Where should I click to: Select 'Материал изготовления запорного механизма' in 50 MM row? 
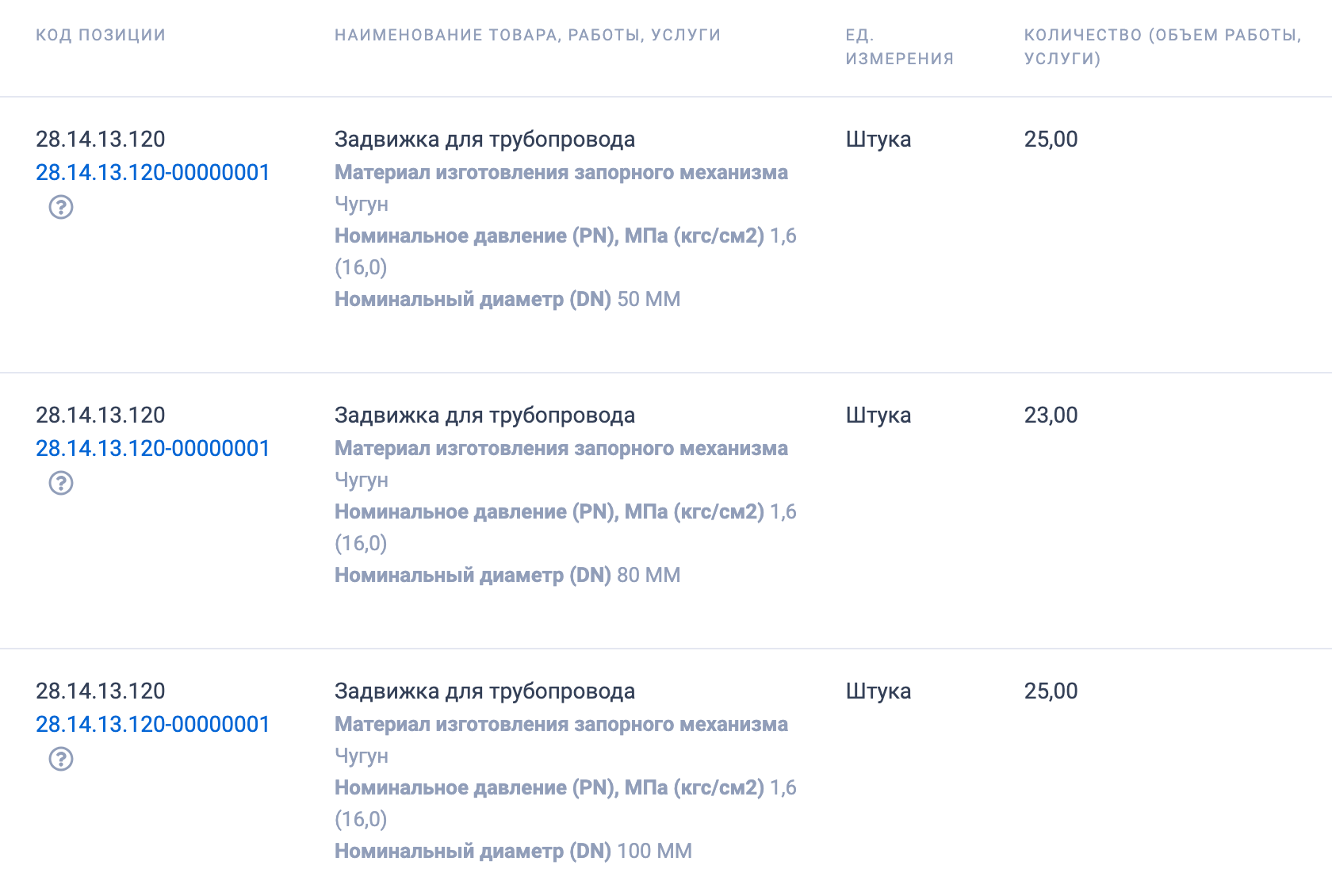pyautogui.click(x=561, y=172)
